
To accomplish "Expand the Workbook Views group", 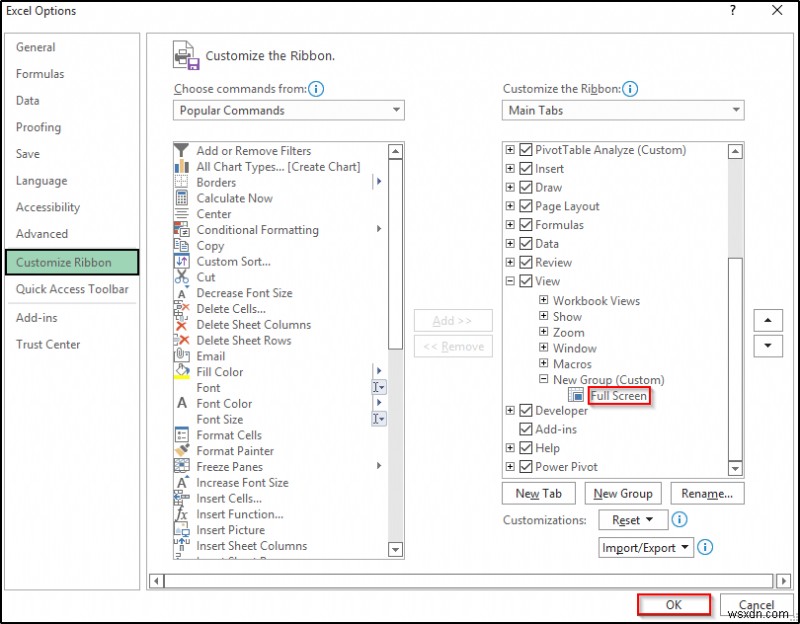I will tap(543, 300).
